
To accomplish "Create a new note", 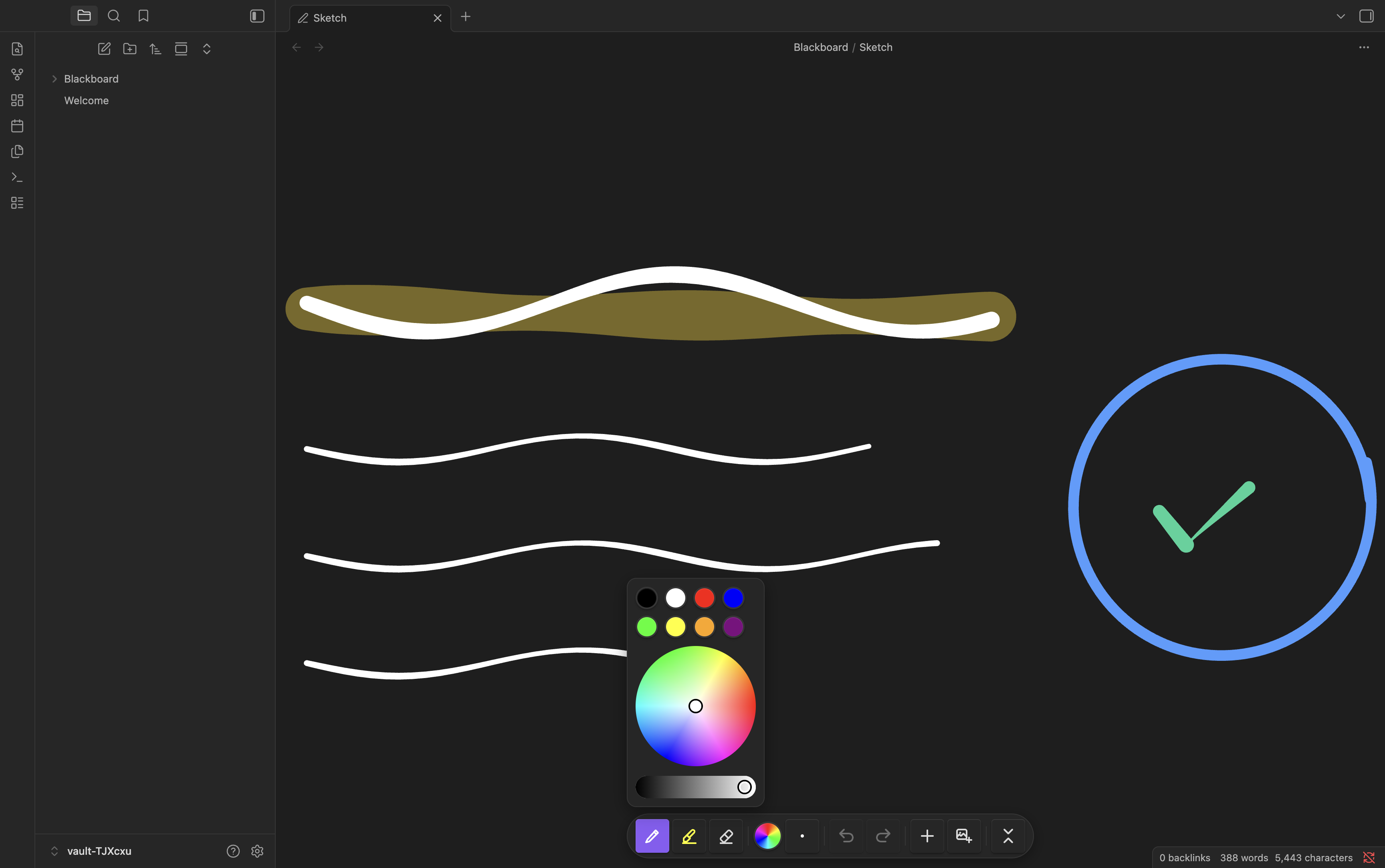I will [104, 49].
